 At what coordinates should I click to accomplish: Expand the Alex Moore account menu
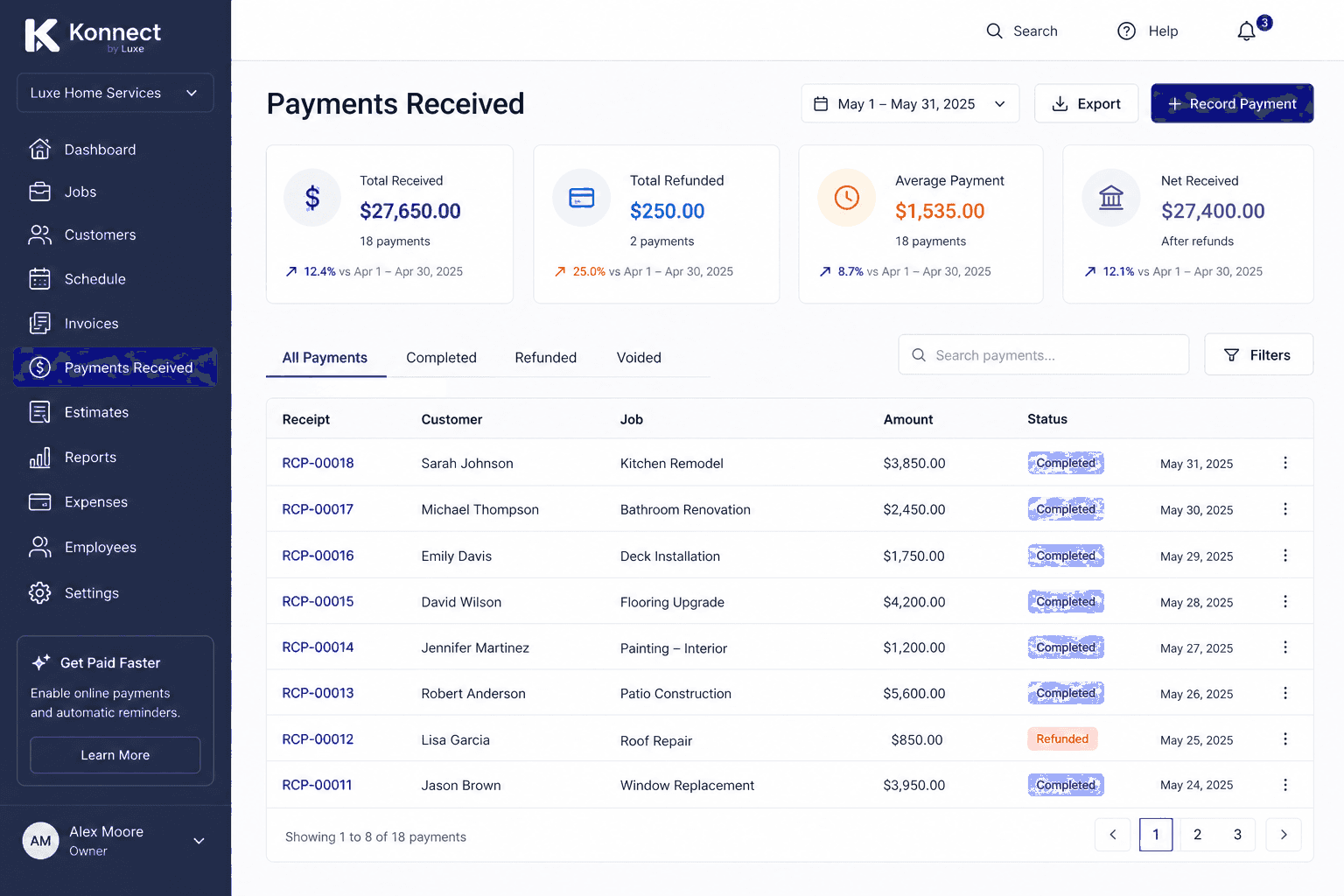(115, 841)
